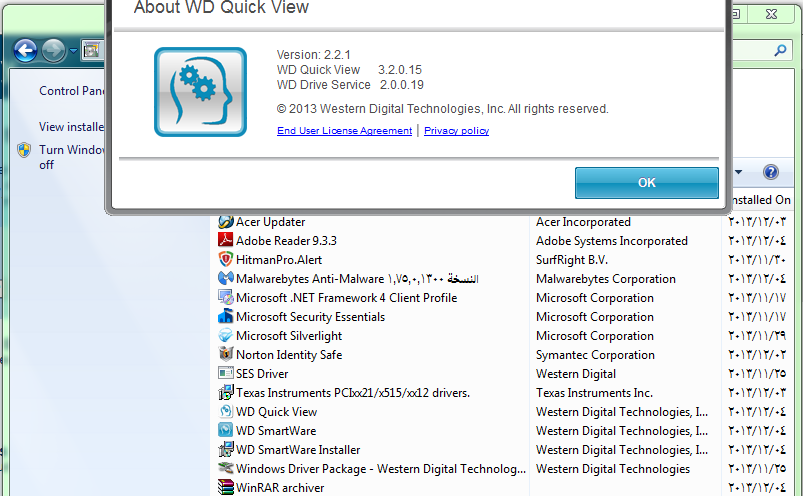Click the Windows features shield icon
803x496 pixels.
pos(24,150)
